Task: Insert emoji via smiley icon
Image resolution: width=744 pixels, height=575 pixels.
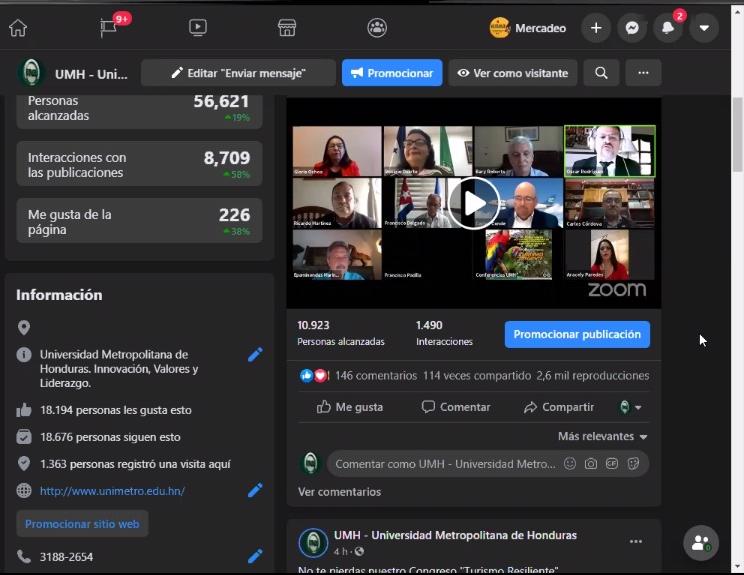Action: click(569, 464)
